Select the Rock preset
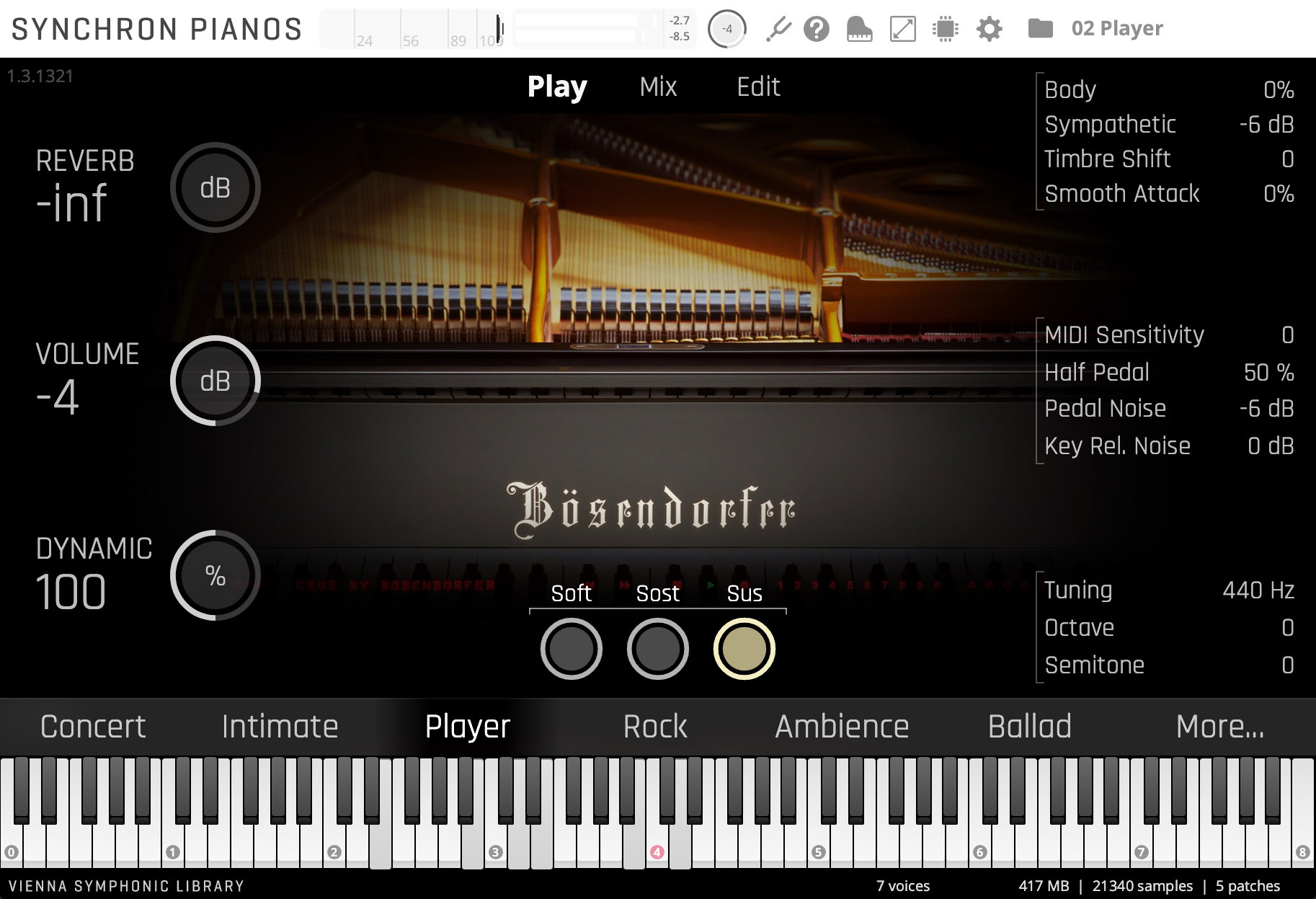Viewport: 1316px width, 899px height. pos(655,726)
